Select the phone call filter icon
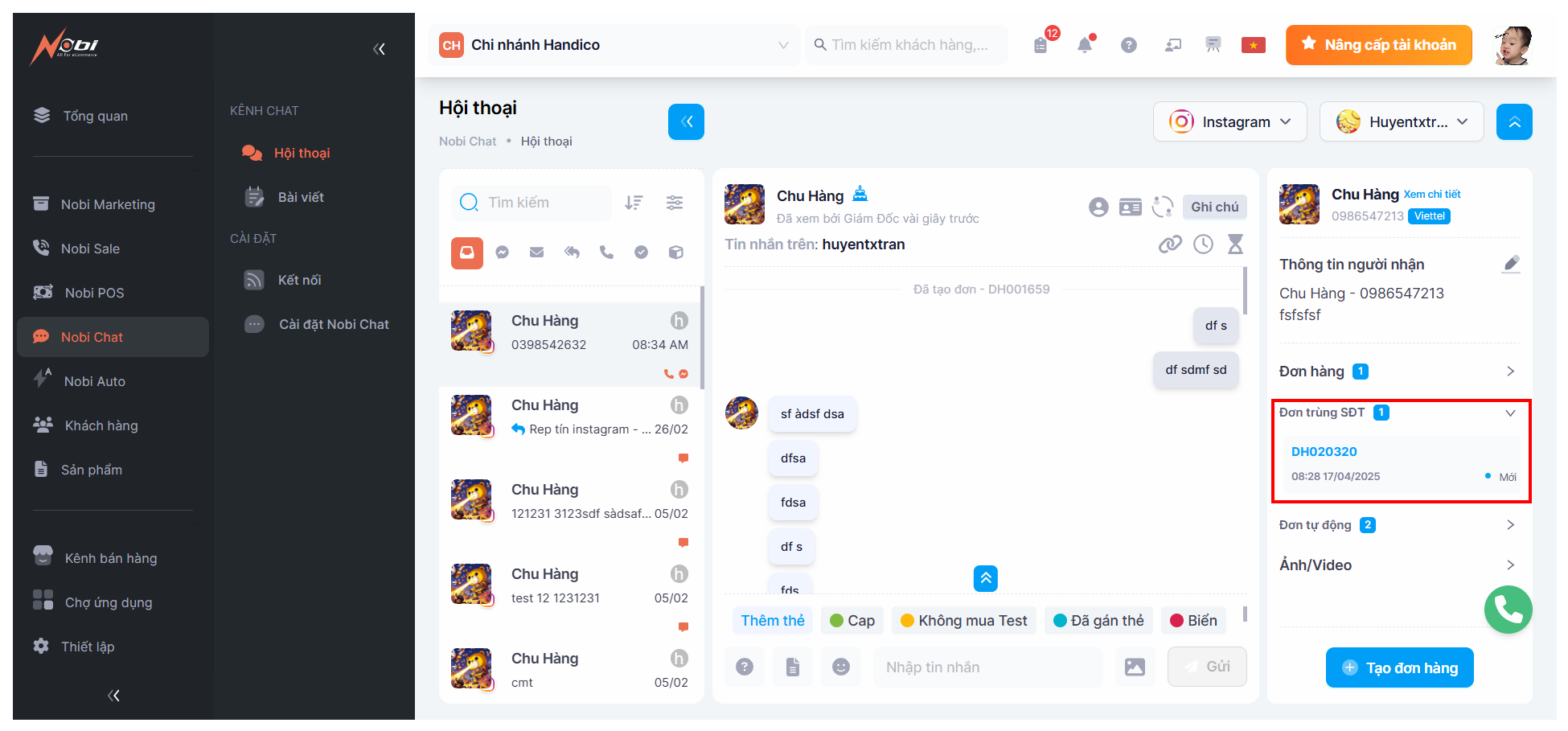1568x731 pixels. (606, 253)
